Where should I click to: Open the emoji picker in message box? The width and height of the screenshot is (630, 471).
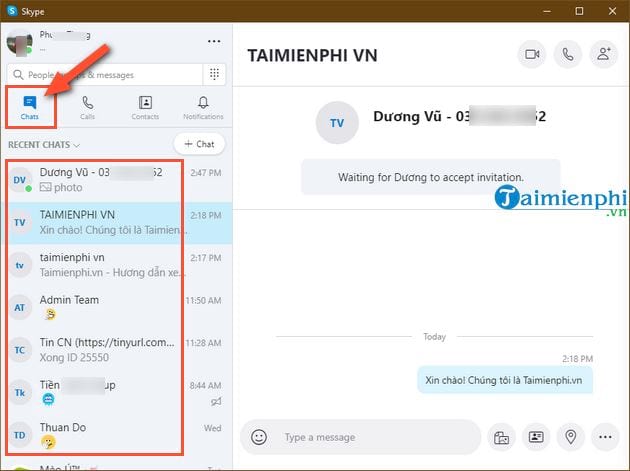coord(259,437)
